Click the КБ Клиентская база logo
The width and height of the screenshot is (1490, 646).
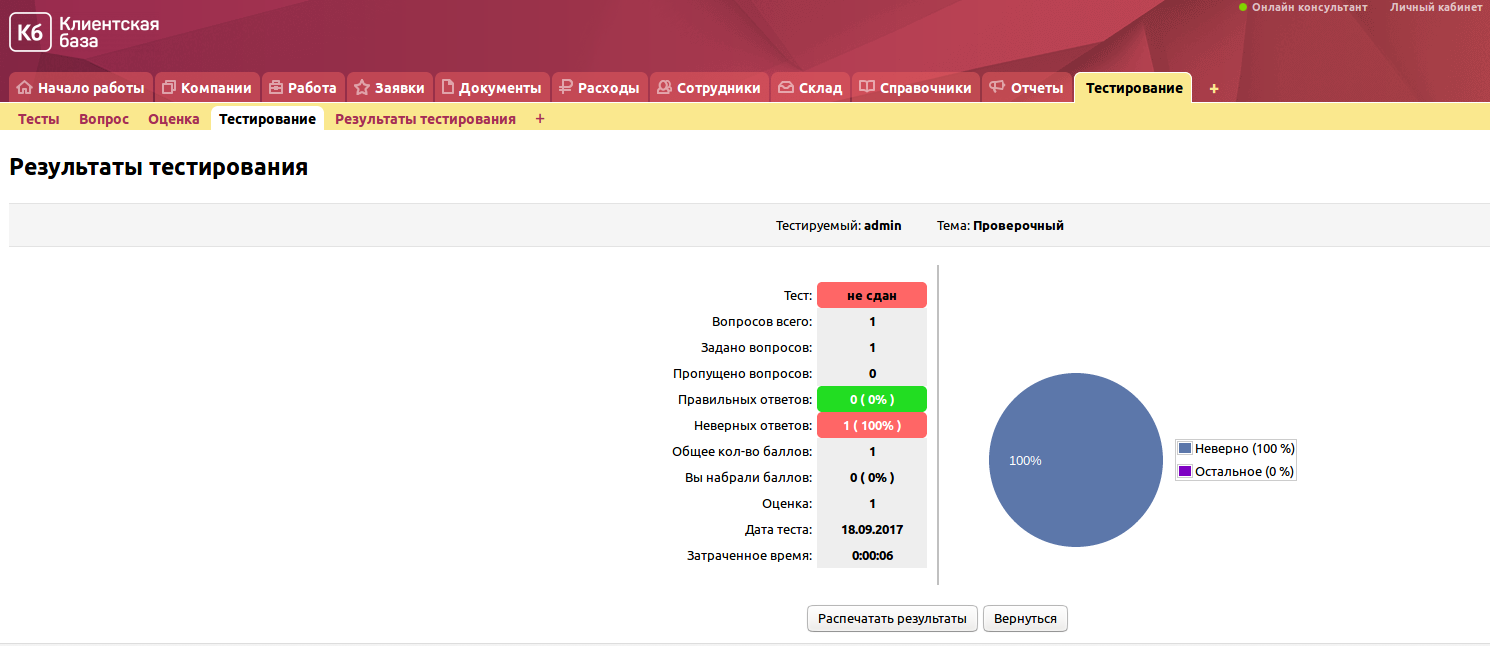pyautogui.click(x=85, y=32)
